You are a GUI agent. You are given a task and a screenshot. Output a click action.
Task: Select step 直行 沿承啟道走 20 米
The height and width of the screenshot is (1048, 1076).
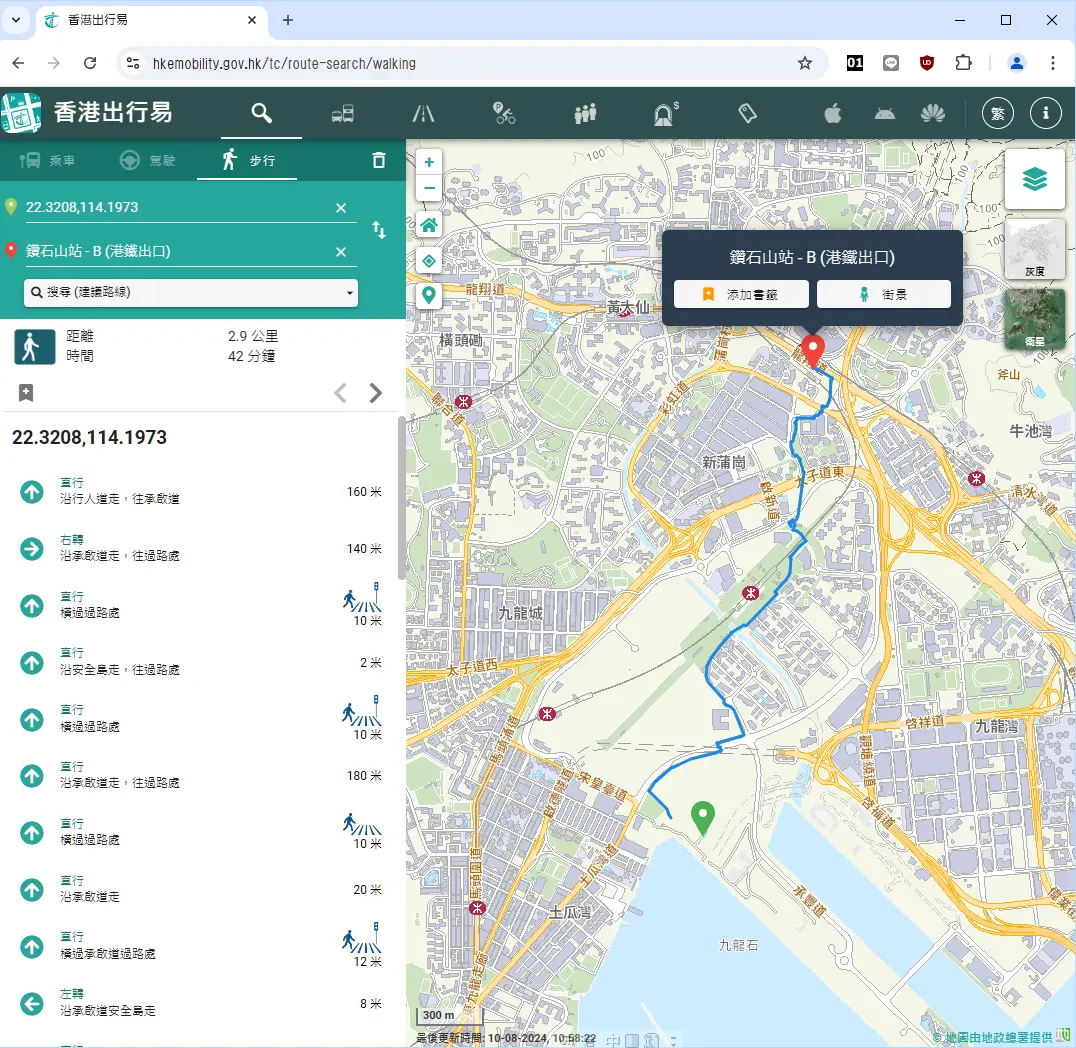(x=199, y=889)
